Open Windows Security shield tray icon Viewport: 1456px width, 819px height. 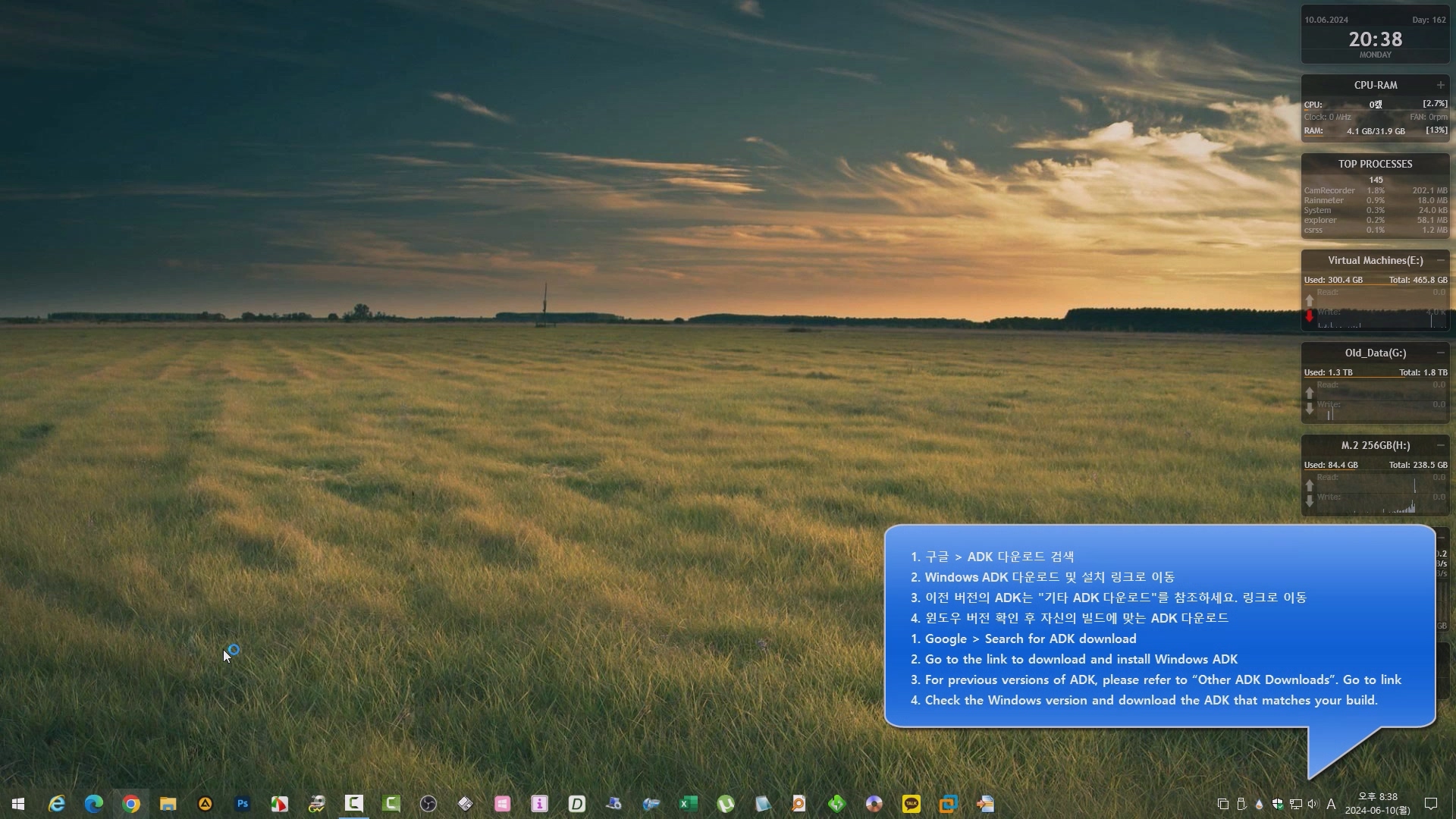tap(1278, 804)
